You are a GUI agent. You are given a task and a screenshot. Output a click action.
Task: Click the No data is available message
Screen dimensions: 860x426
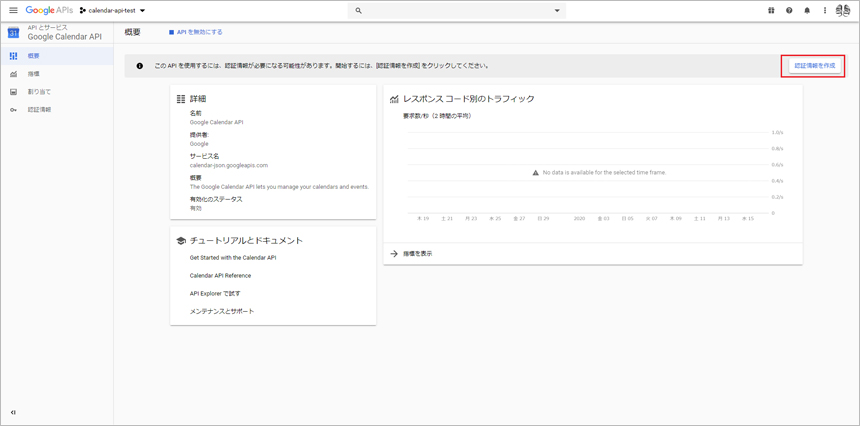[x=604, y=173]
